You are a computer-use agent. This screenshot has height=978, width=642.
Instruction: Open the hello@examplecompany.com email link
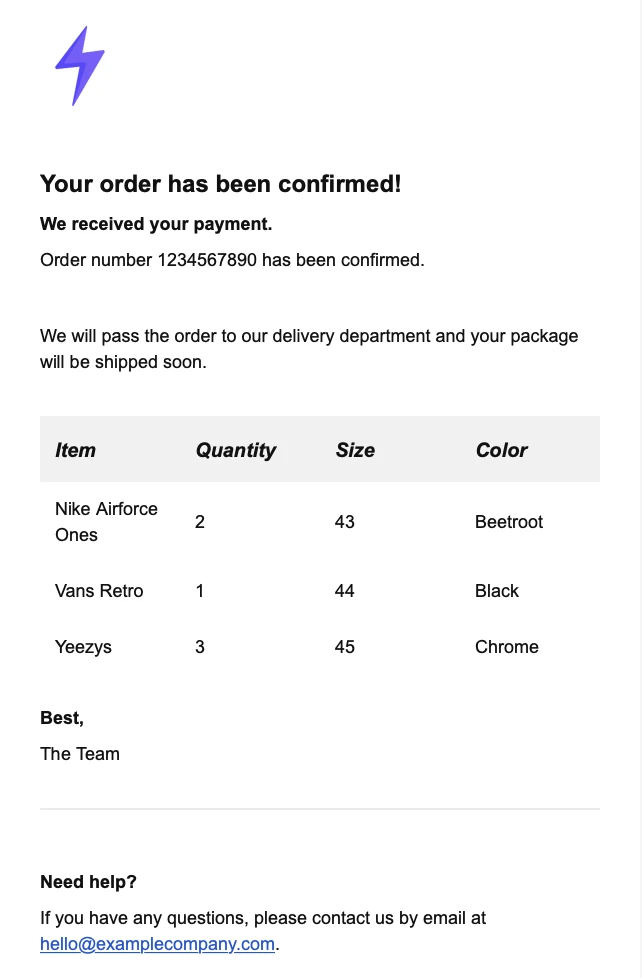coord(157,943)
